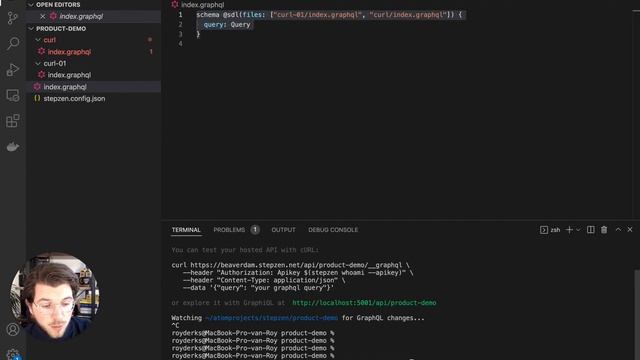Click the GraphQL file icon beside curl index.graphql
640x360 pixels.
tap(41, 51)
